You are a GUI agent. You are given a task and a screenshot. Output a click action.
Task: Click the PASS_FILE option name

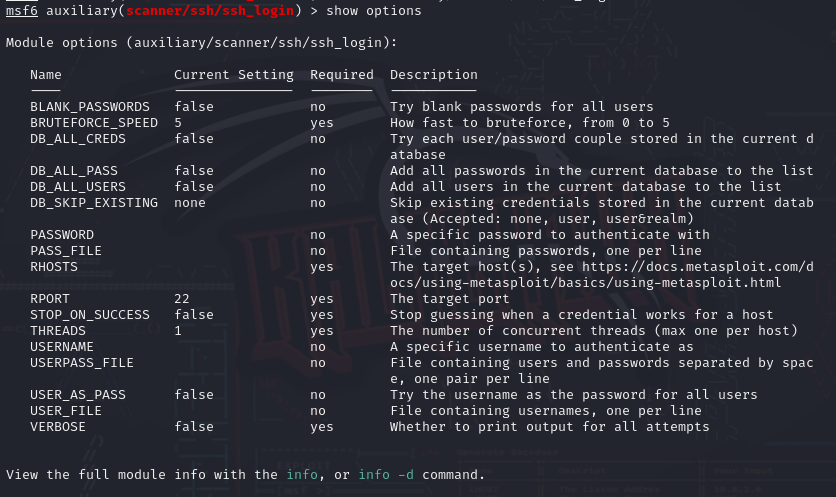pos(66,251)
